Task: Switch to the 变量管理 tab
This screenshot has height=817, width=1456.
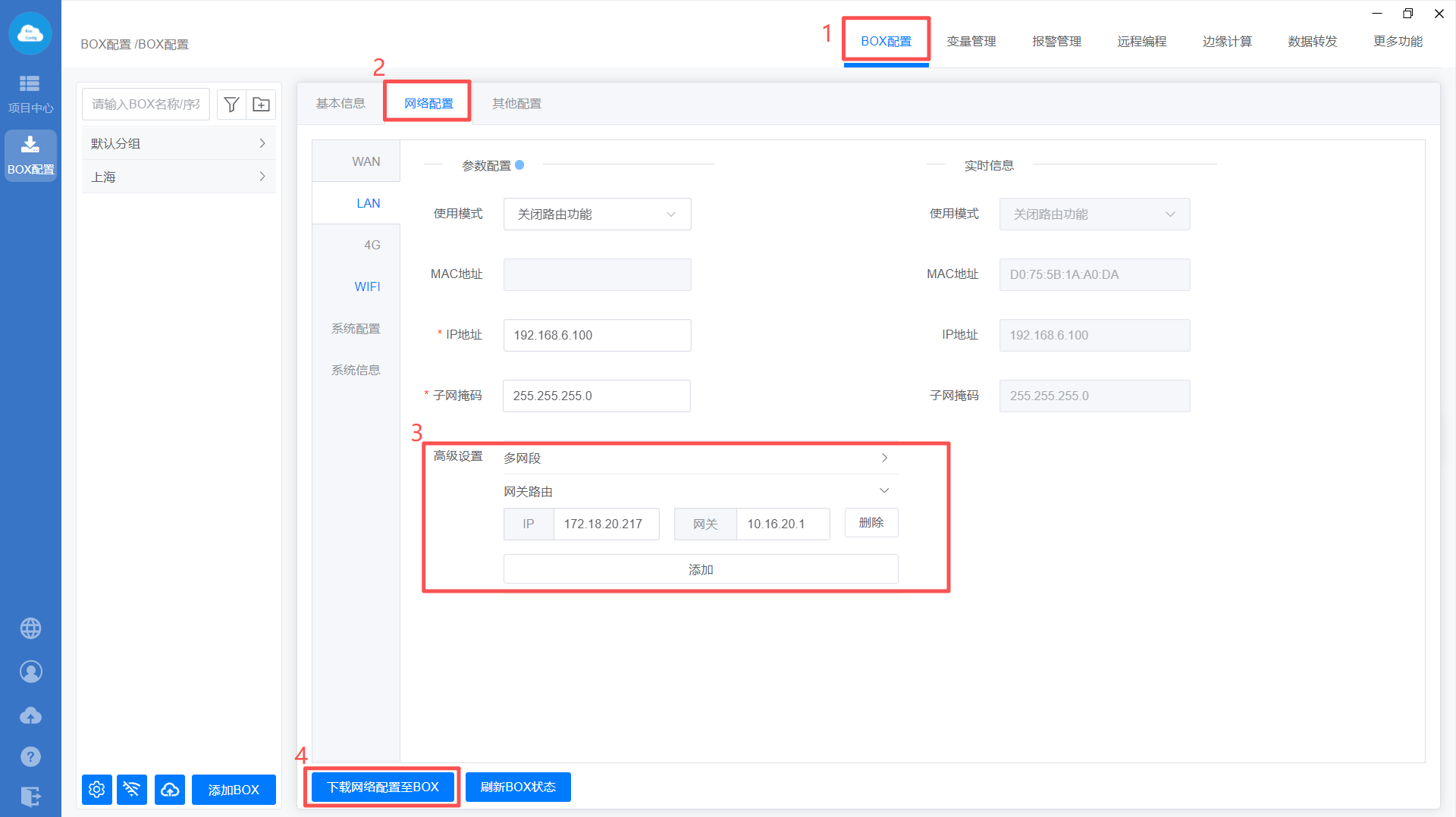Action: 971,42
